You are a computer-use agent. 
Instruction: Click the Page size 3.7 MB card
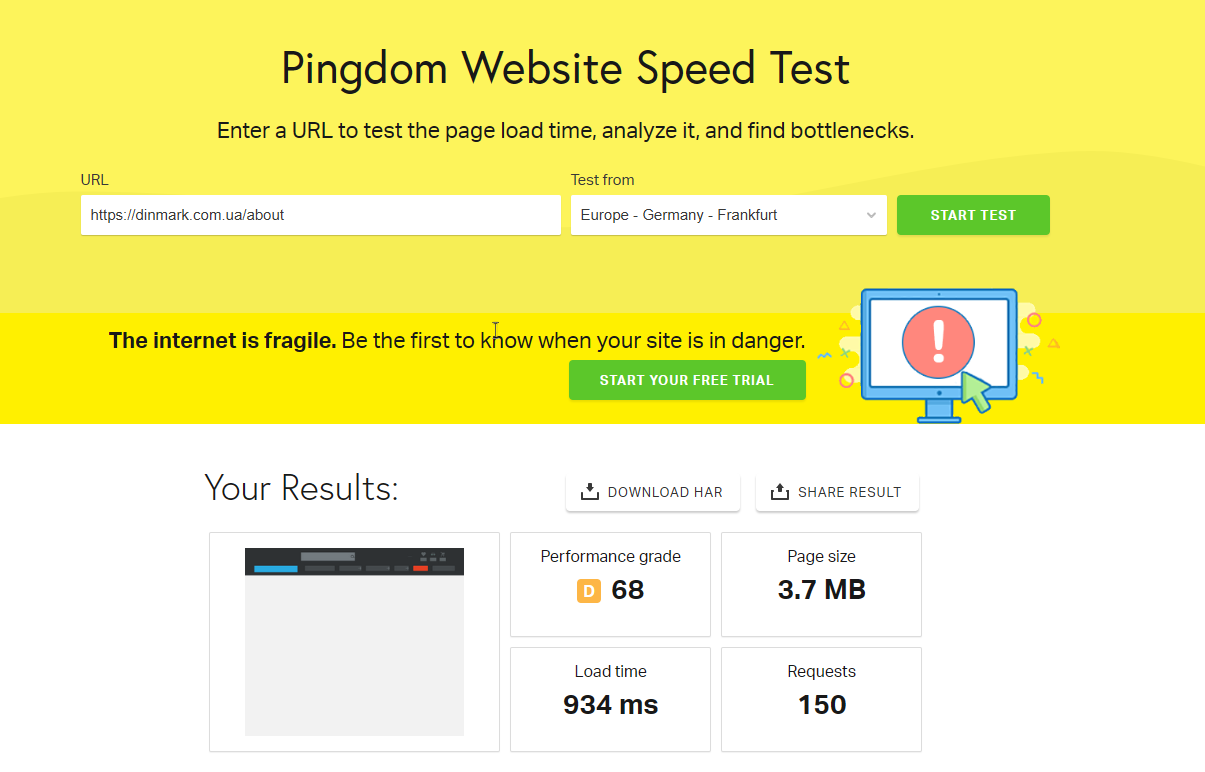821,584
